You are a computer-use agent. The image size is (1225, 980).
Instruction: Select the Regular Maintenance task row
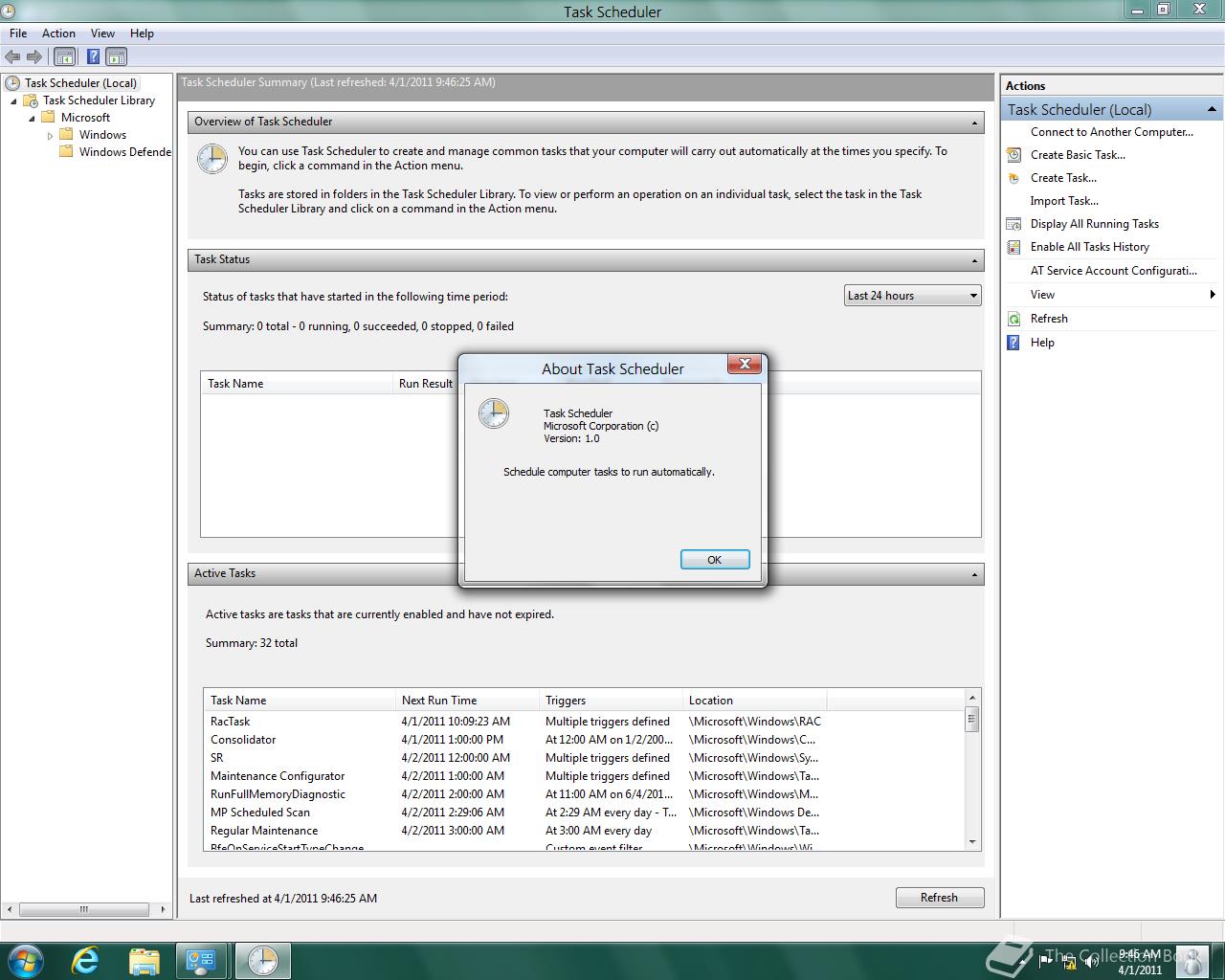(584, 831)
